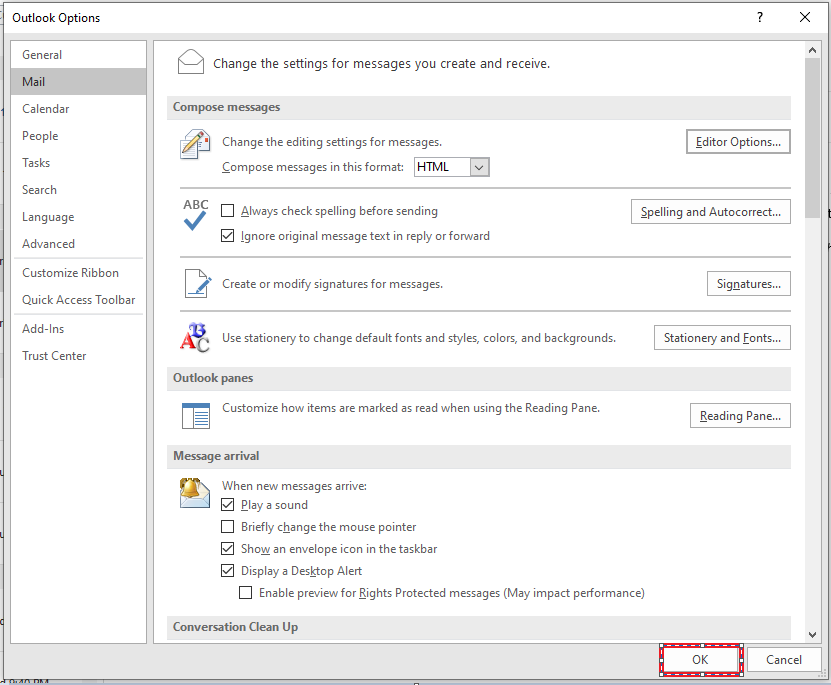
Task: Click the question mark help icon
Action: [759, 17]
